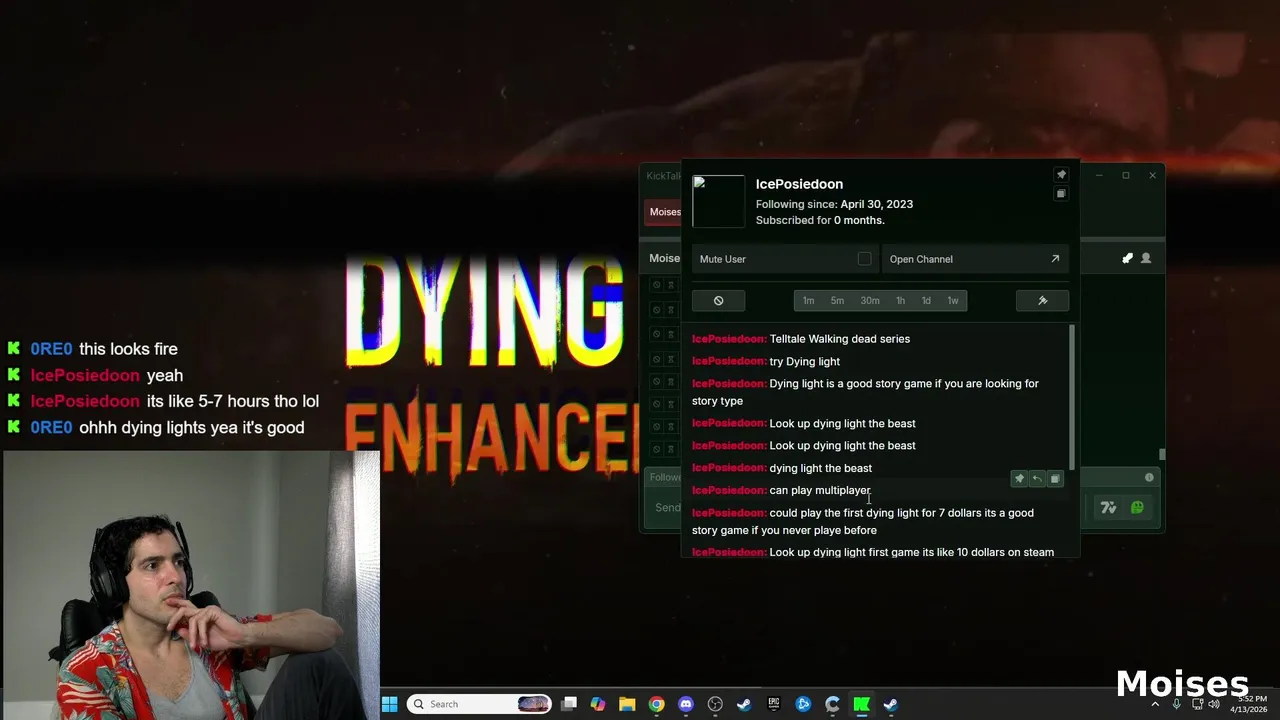Click the KickTalk main chat scrollbar
The width and height of the screenshot is (1280, 720).
(x=1162, y=454)
